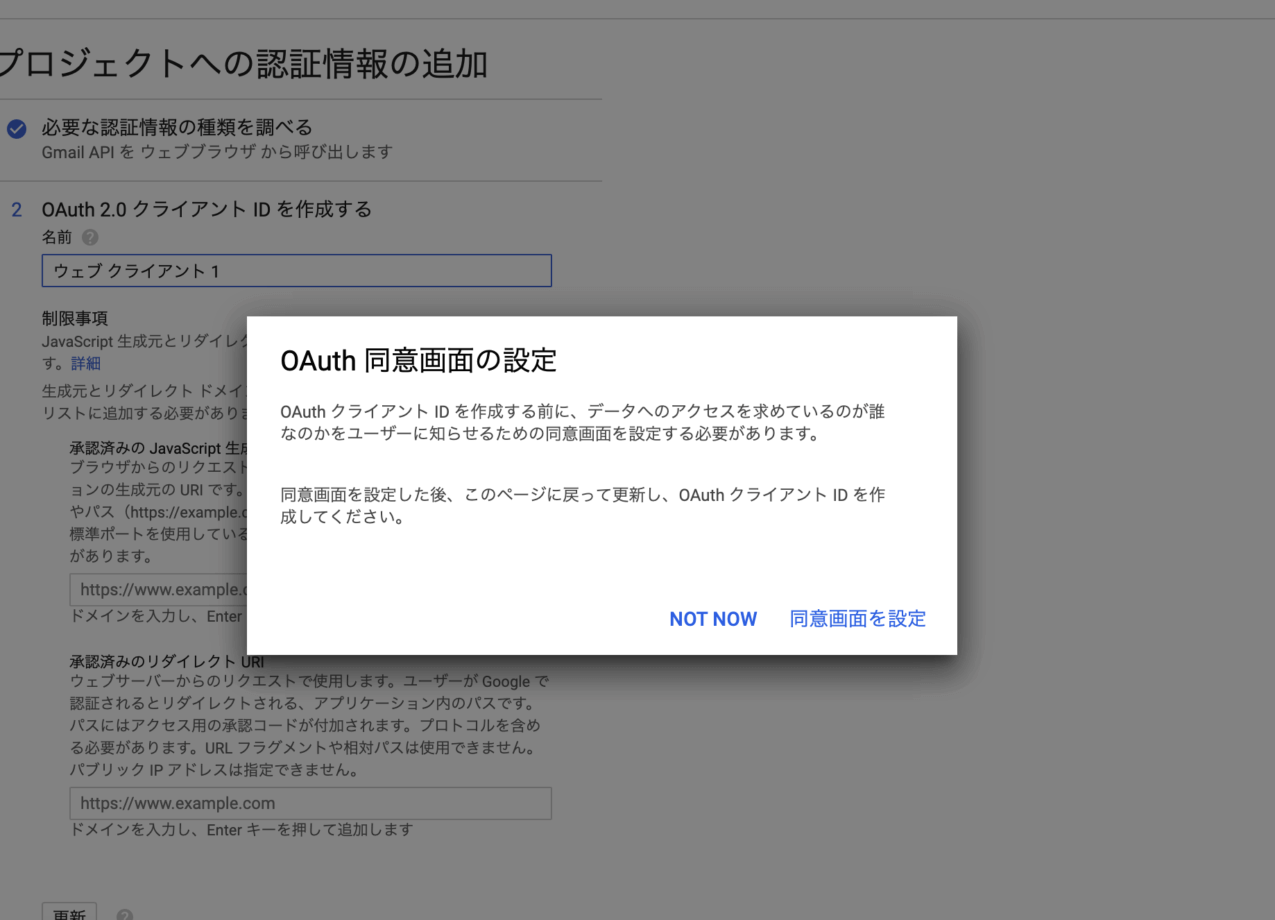Click the Gmail API を ウェブブラウザ subtitle text

216,152
